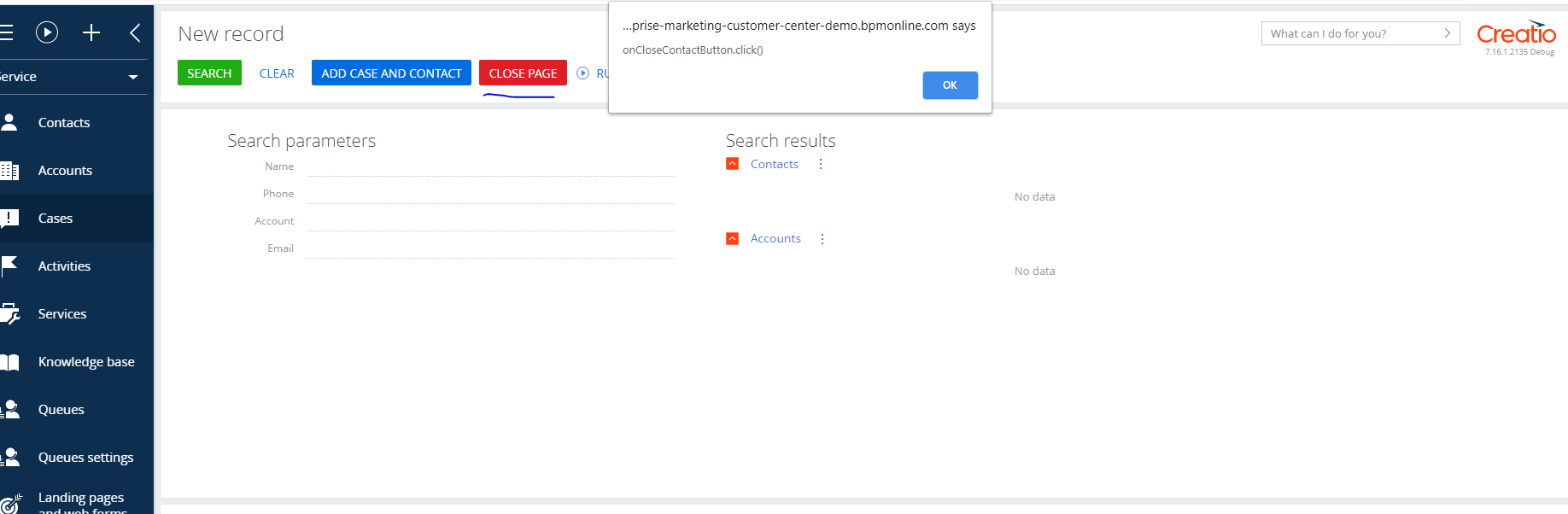Open the Queues settings section
Viewport: 1568px width, 514px height.
click(x=85, y=458)
